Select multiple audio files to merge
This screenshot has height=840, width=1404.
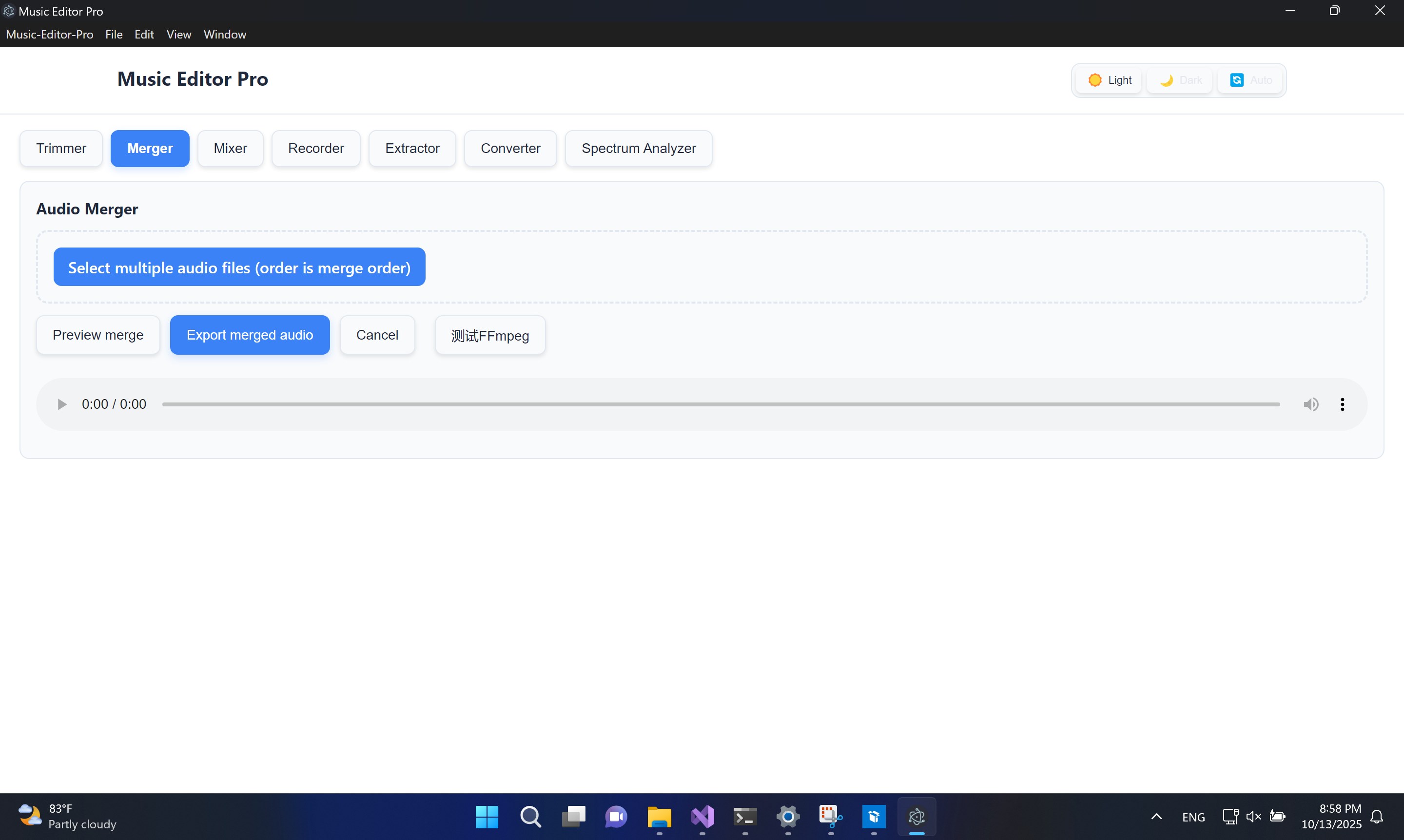(239, 267)
